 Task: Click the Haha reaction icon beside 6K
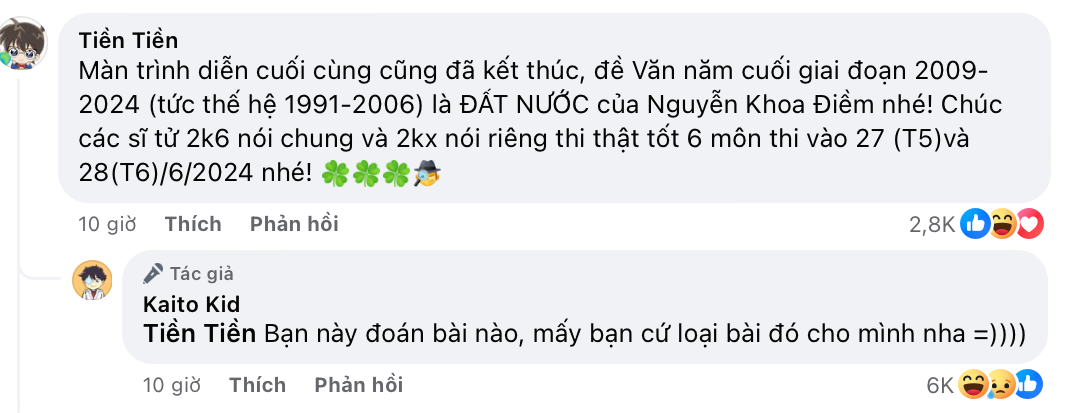pyautogui.click(x=973, y=385)
